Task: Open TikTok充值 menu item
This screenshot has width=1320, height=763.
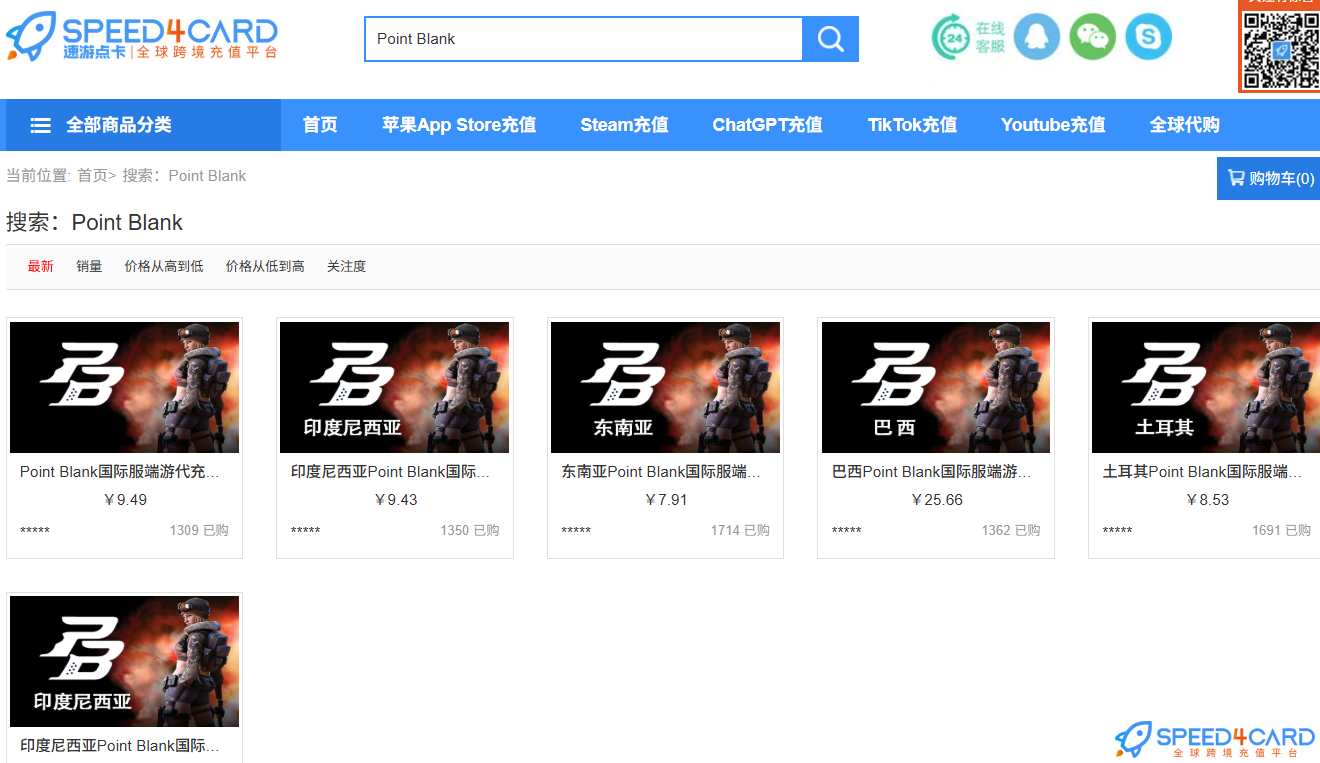Action: coord(912,125)
